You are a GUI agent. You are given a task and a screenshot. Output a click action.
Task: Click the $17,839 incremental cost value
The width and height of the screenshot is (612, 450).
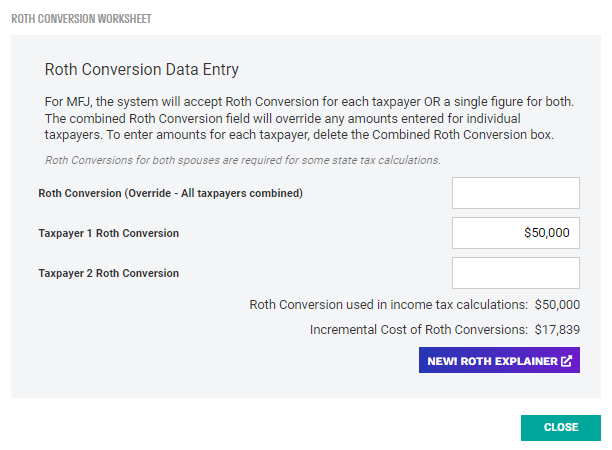pos(557,329)
